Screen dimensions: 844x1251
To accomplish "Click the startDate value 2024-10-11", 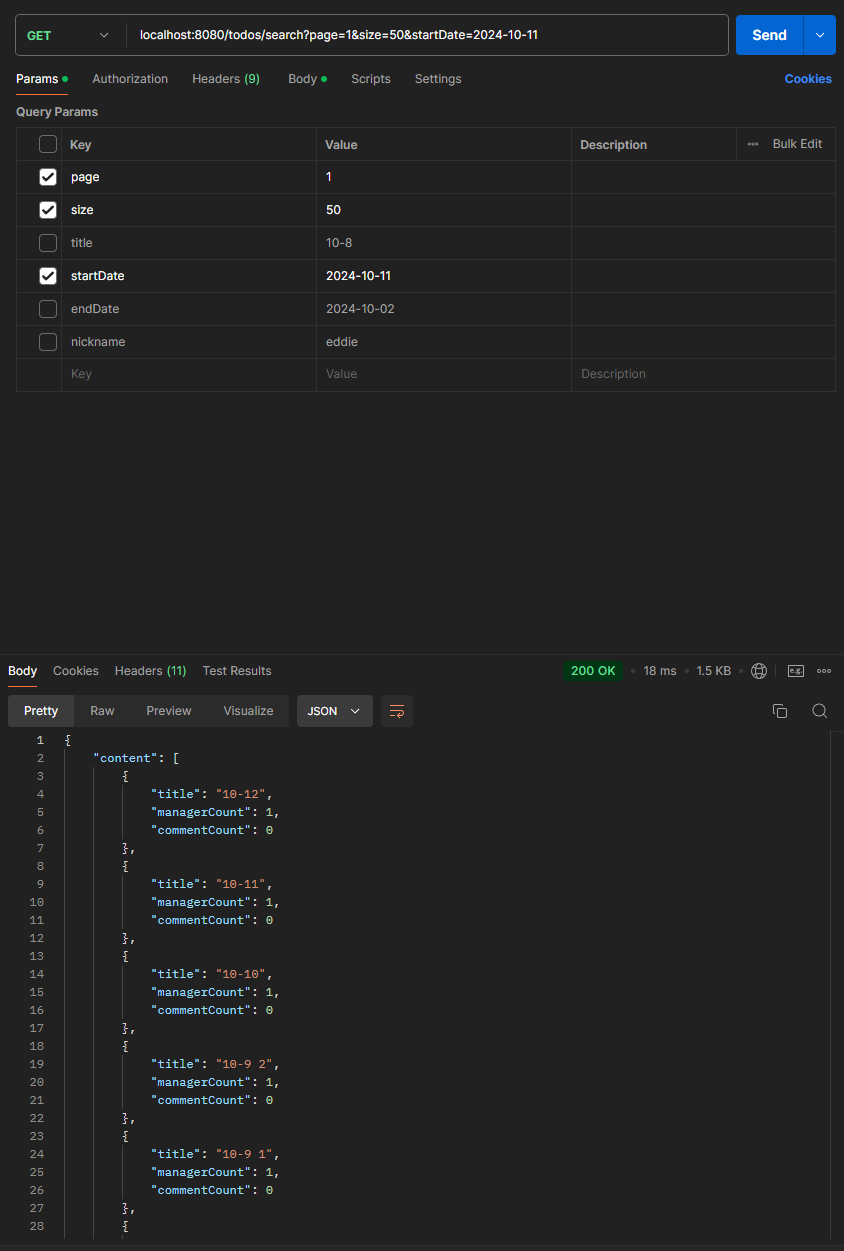I will pos(444,276).
